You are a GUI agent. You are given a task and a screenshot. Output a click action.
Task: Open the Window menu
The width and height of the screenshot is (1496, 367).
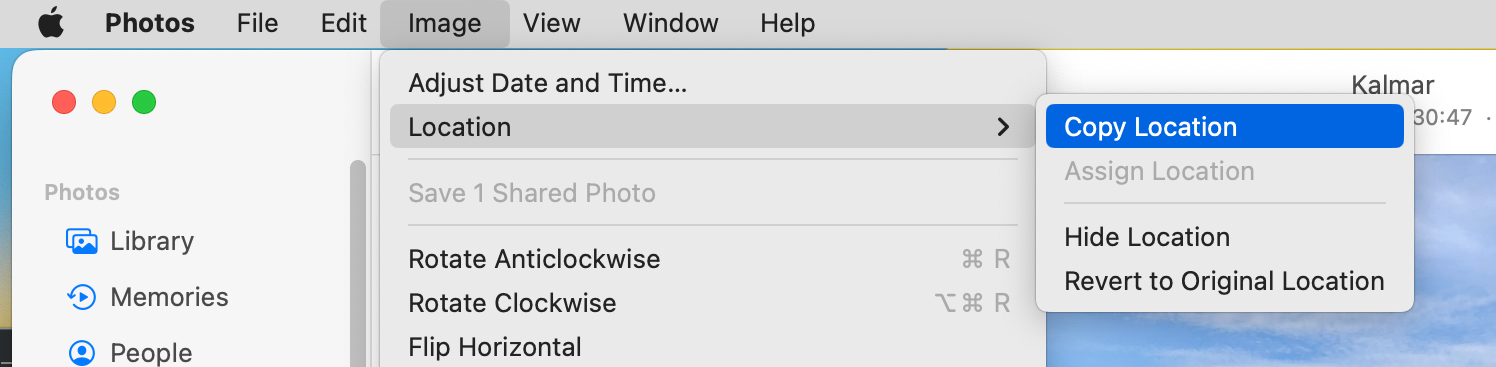[x=671, y=23]
